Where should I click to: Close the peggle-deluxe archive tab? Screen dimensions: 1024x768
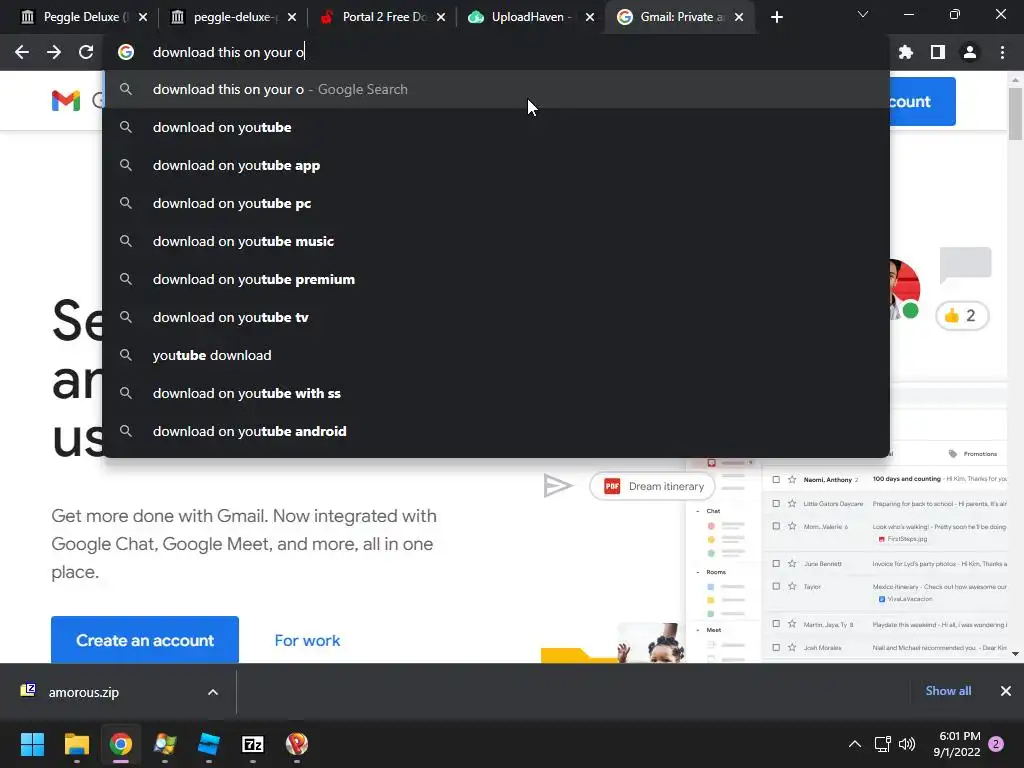292,17
